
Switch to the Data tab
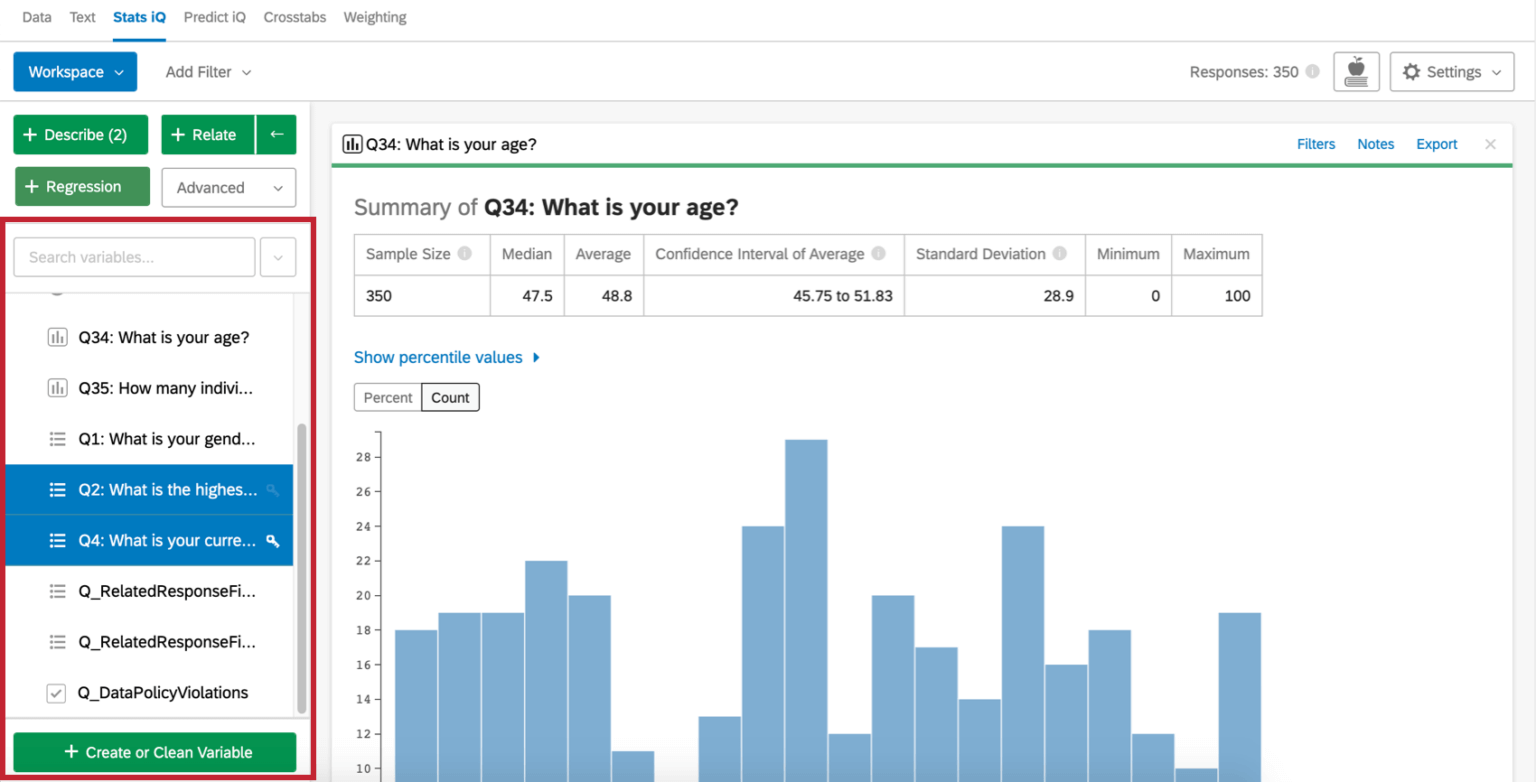pos(37,17)
